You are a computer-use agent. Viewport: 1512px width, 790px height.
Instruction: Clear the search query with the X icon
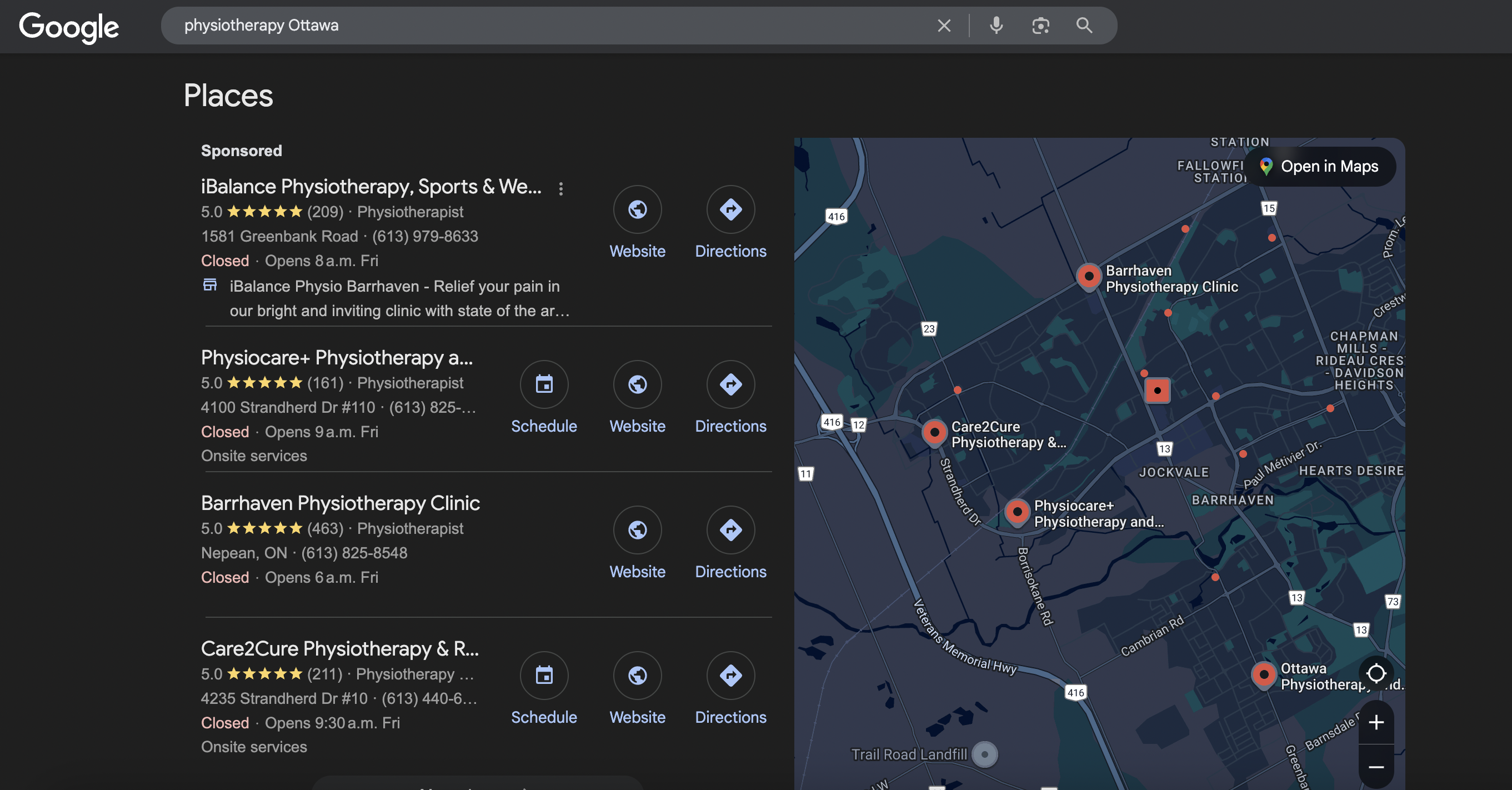point(944,25)
